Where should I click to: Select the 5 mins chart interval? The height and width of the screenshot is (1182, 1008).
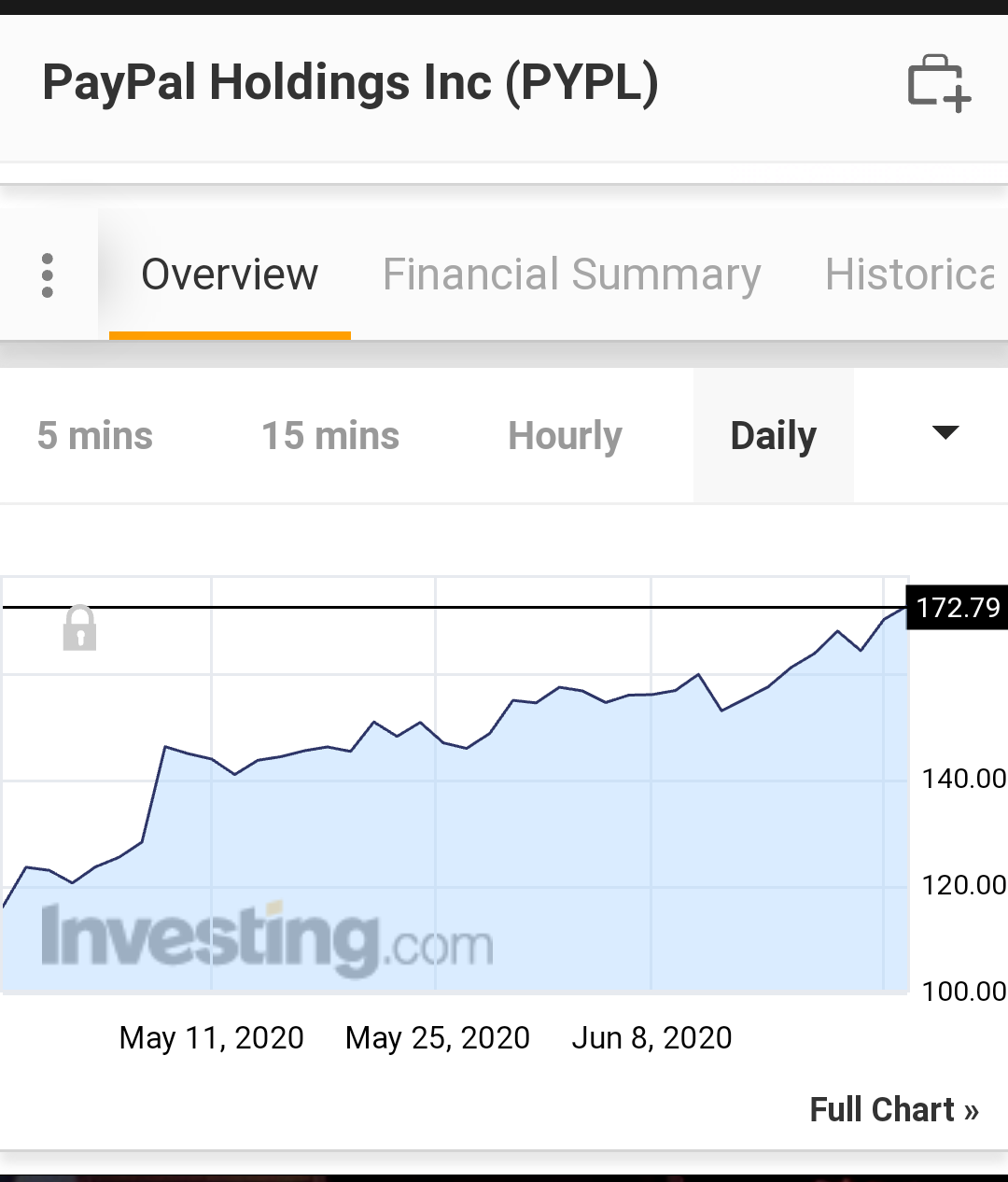[95, 436]
